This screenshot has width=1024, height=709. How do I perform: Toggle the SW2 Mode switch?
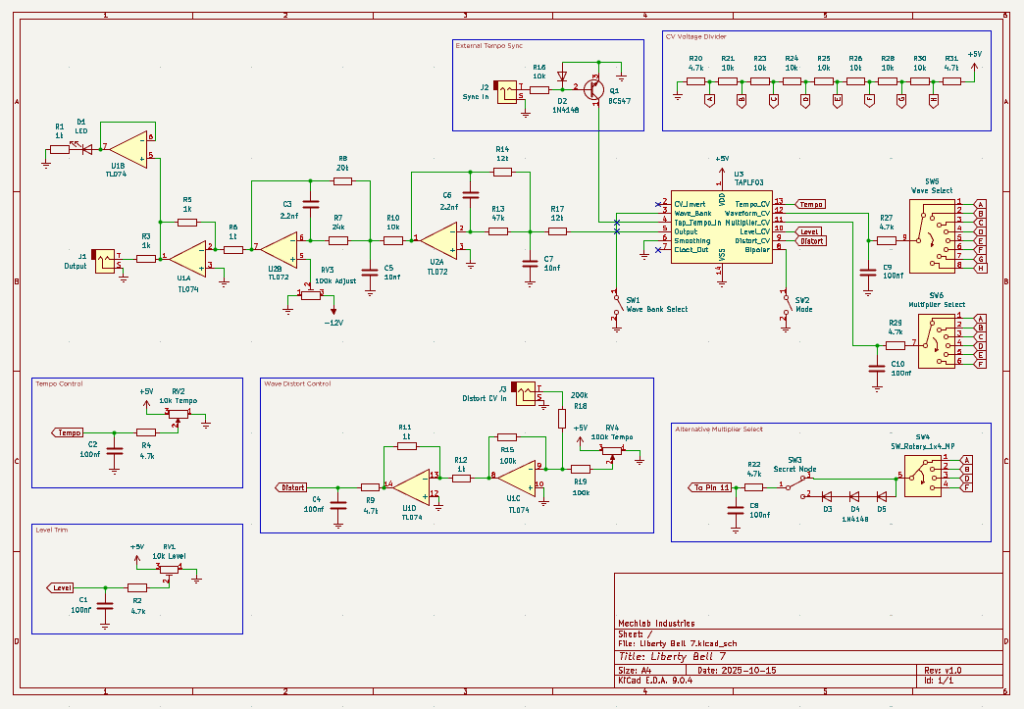pos(785,307)
